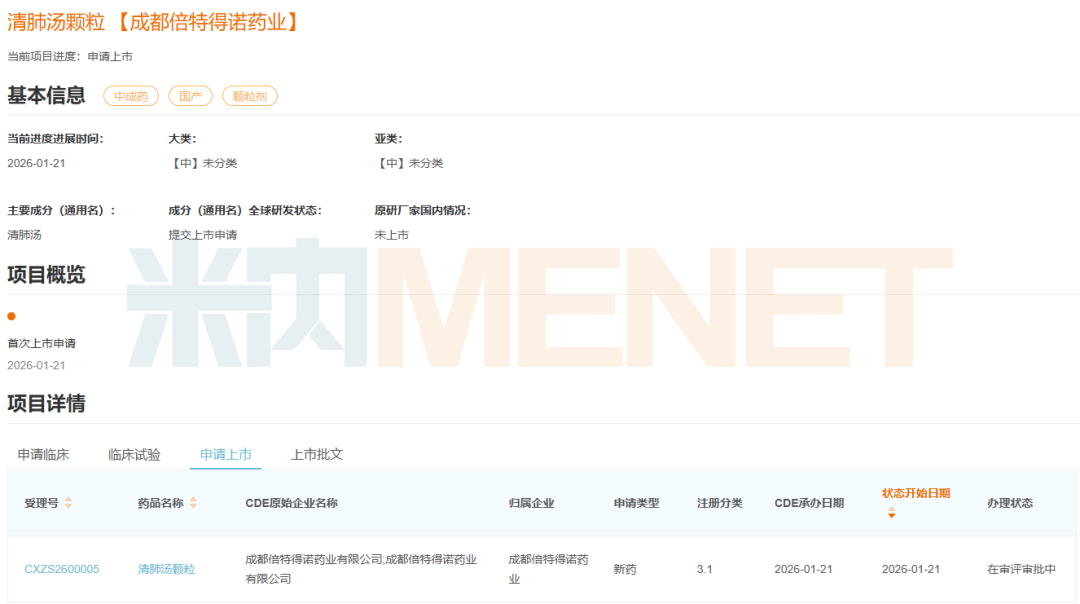Sort by 状态开始日期 column arrows
Image resolution: width=1080 pixels, height=604 pixels.
coord(892,512)
